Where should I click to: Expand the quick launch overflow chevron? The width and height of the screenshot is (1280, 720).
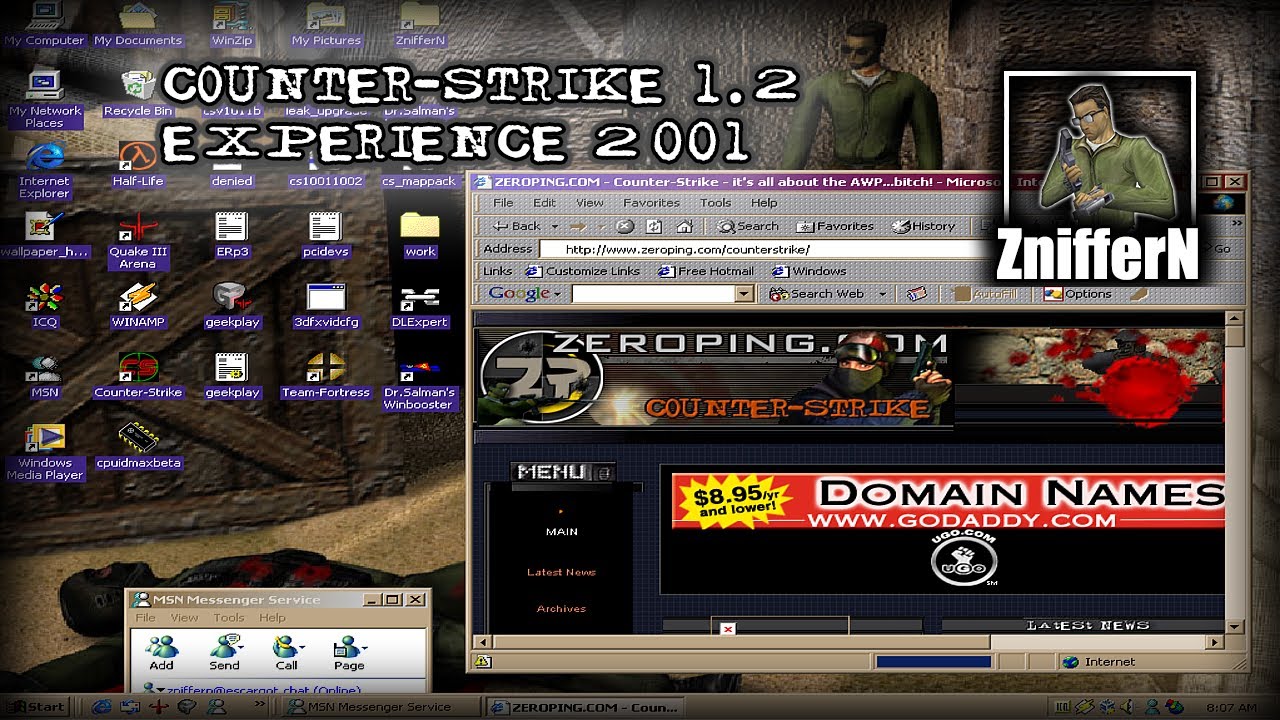pos(262,705)
